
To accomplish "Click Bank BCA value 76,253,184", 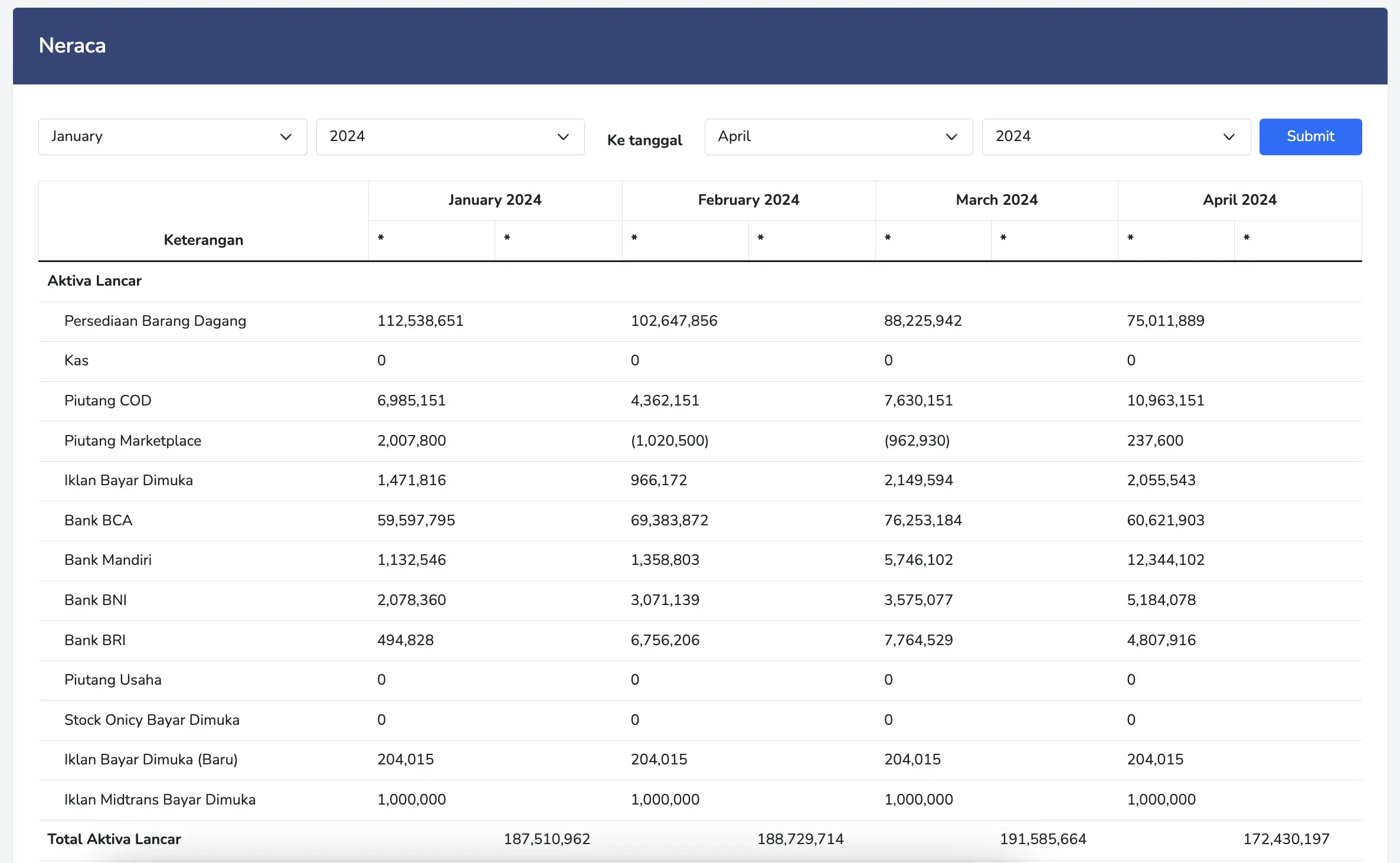I will (923, 521).
